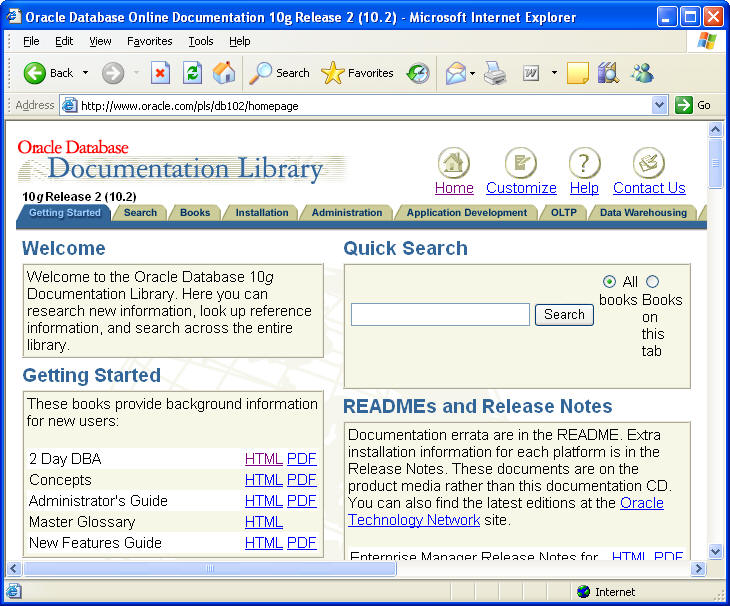Open the File menu
The image size is (730, 606).
click(31, 41)
